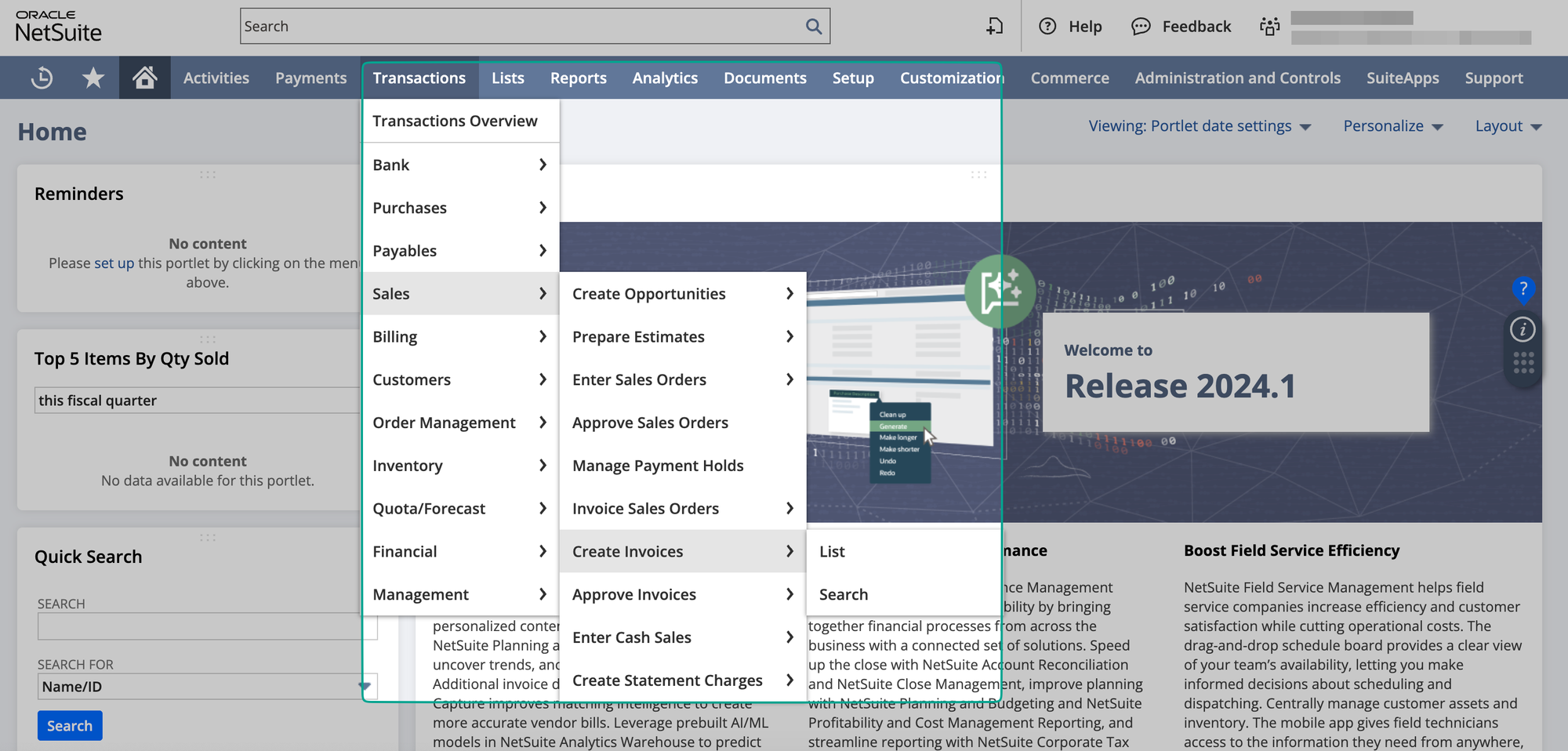Open the SuiteApps menu tab

pyautogui.click(x=1403, y=78)
